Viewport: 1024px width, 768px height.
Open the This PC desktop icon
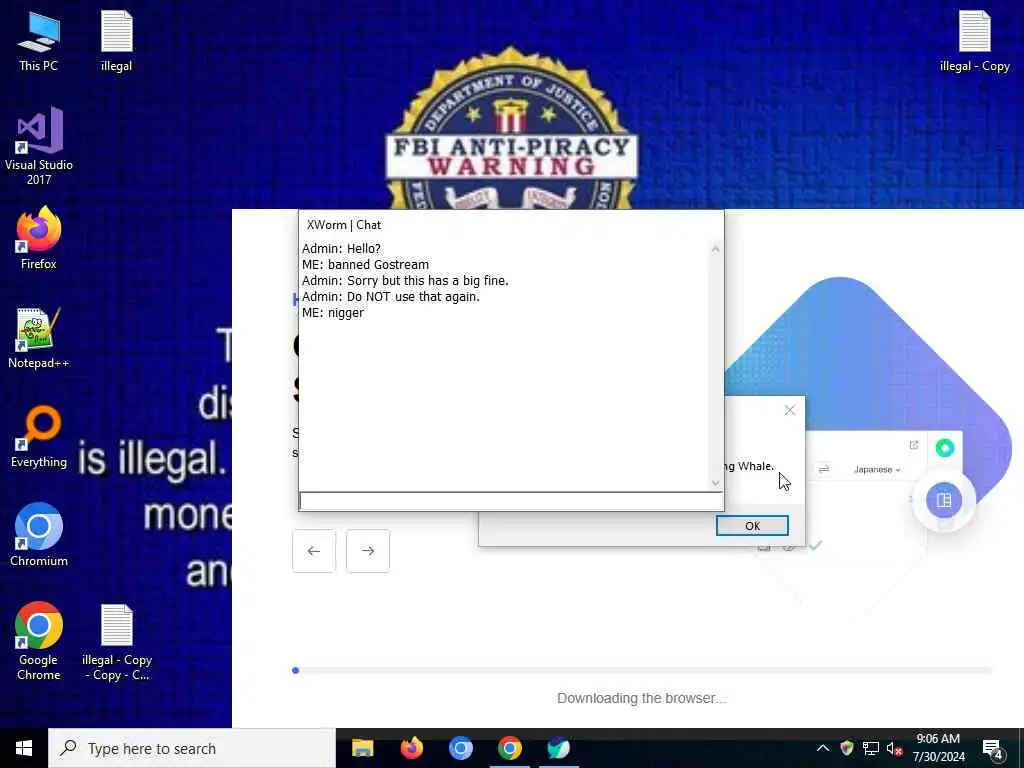point(39,40)
